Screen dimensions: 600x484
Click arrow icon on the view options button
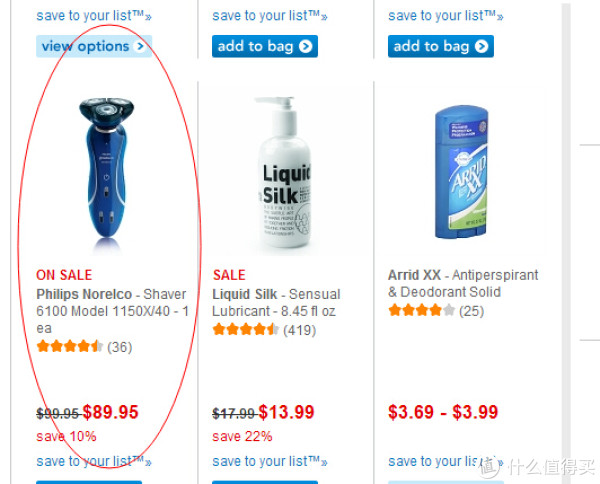[x=140, y=46]
